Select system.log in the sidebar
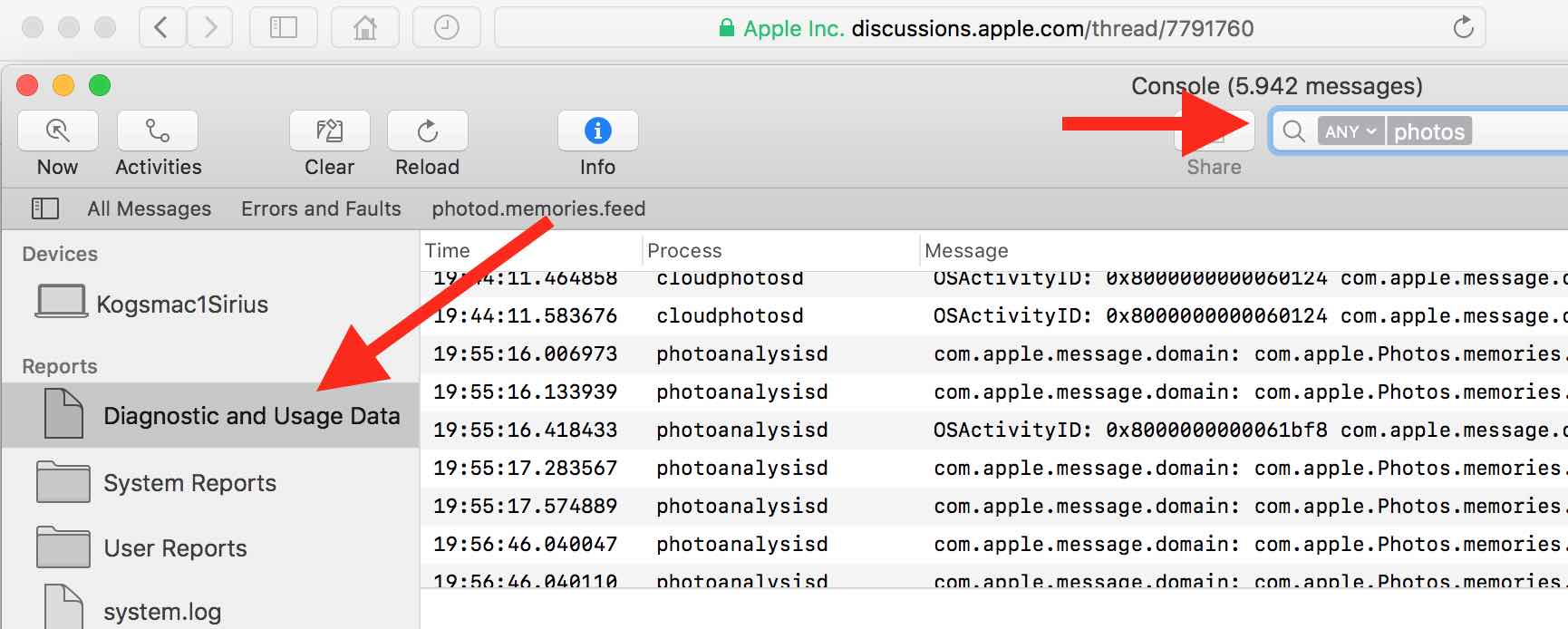 pos(161,612)
